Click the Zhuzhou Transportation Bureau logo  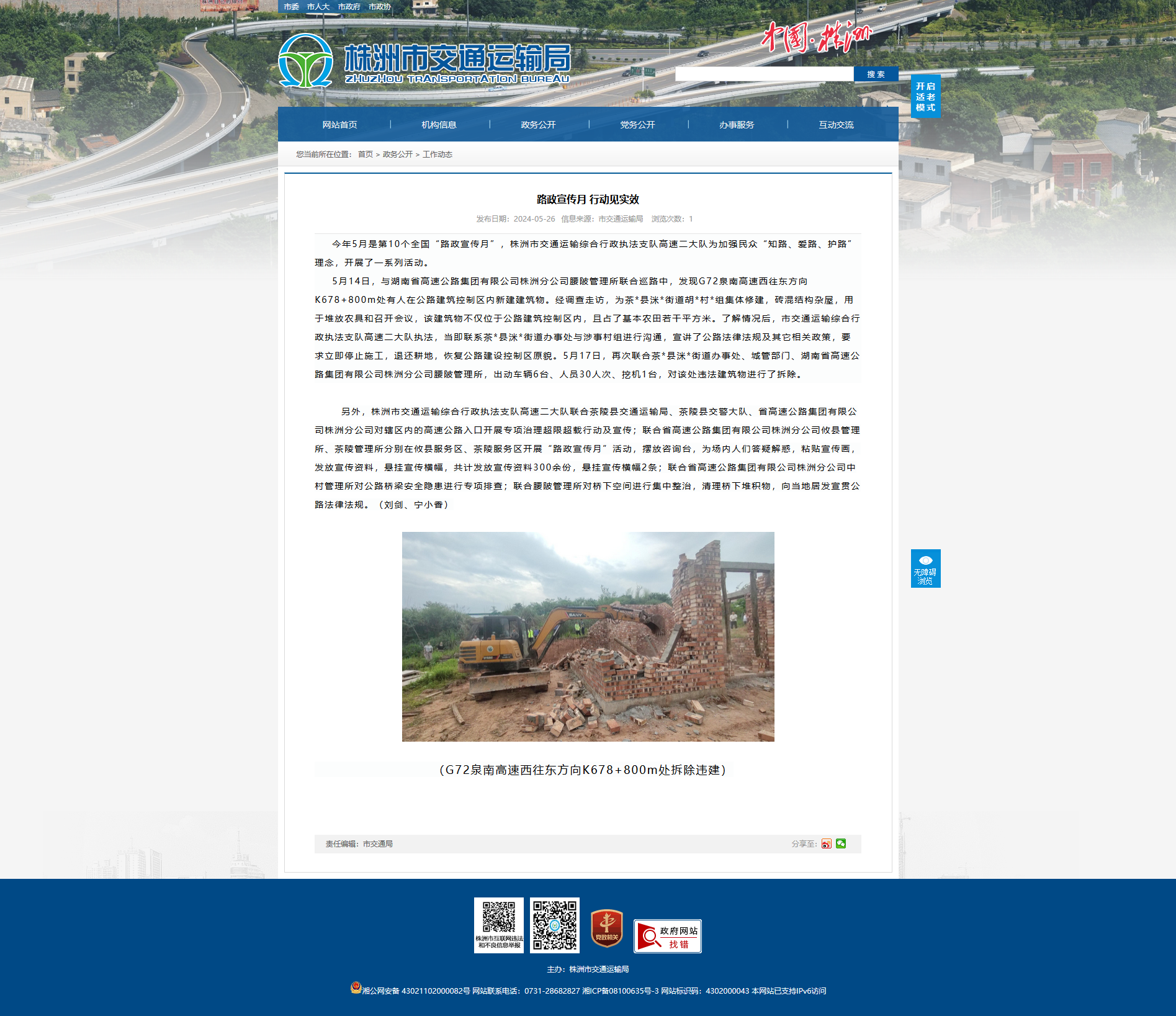pyautogui.click(x=424, y=61)
